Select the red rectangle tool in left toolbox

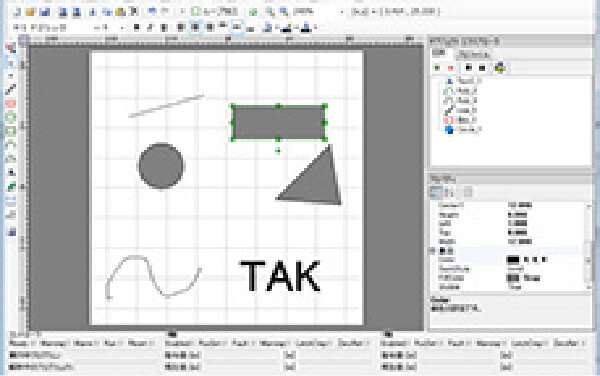[11, 103]
